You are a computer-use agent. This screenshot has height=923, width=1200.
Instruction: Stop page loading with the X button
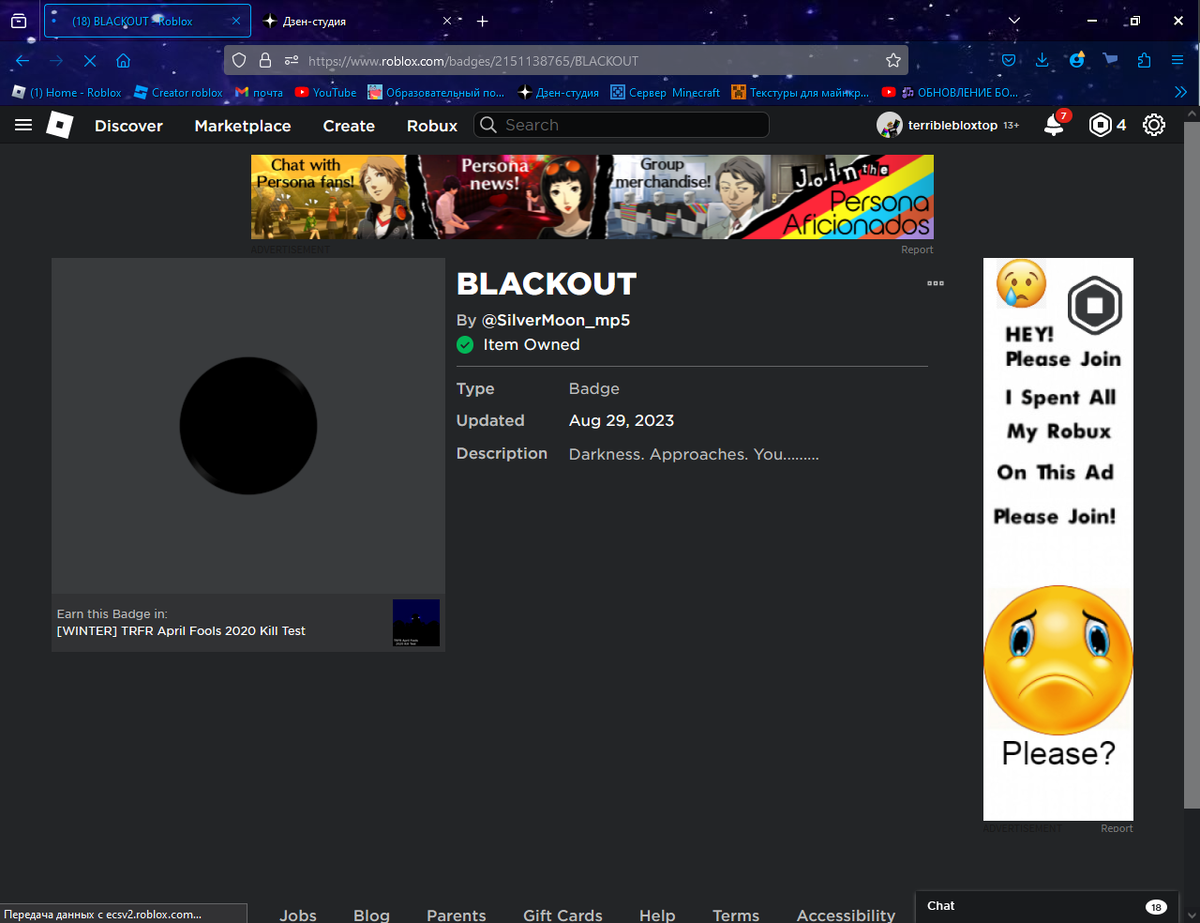coord(90,61)
